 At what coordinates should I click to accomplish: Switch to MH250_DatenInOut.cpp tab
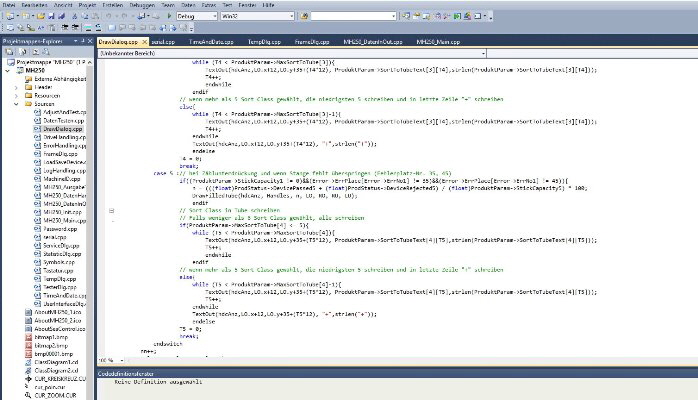pyautogui.click(x=373, y=42)
